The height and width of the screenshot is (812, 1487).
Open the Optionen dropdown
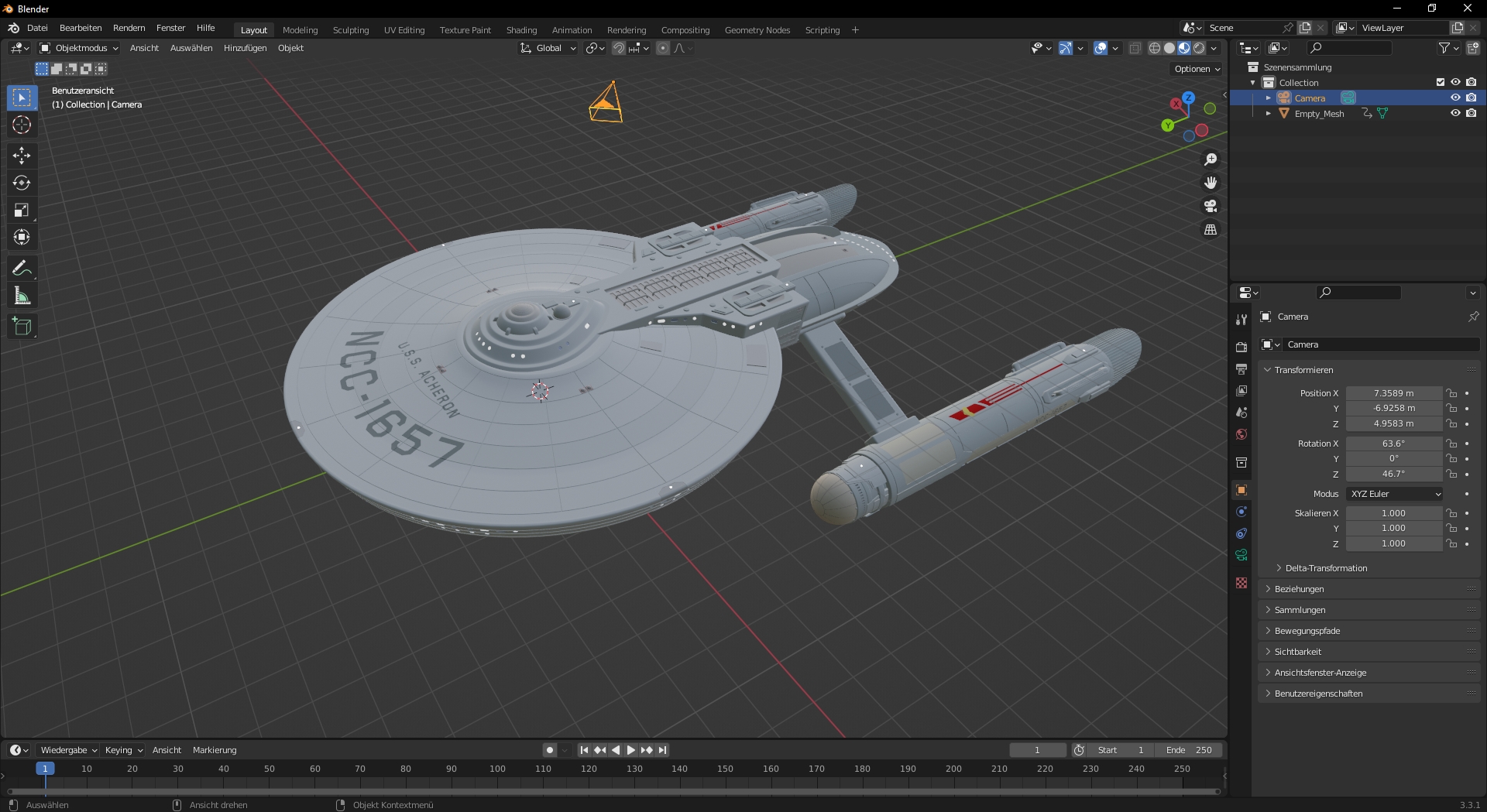[1197, 69]
